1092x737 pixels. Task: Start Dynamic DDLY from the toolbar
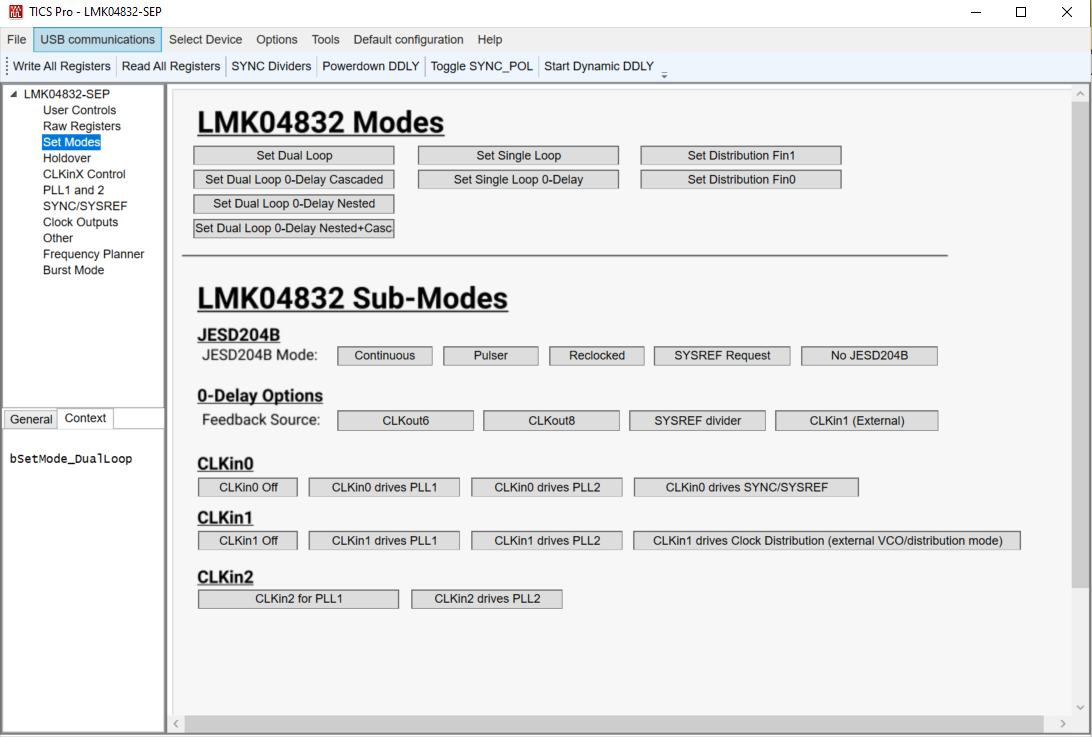596,66
